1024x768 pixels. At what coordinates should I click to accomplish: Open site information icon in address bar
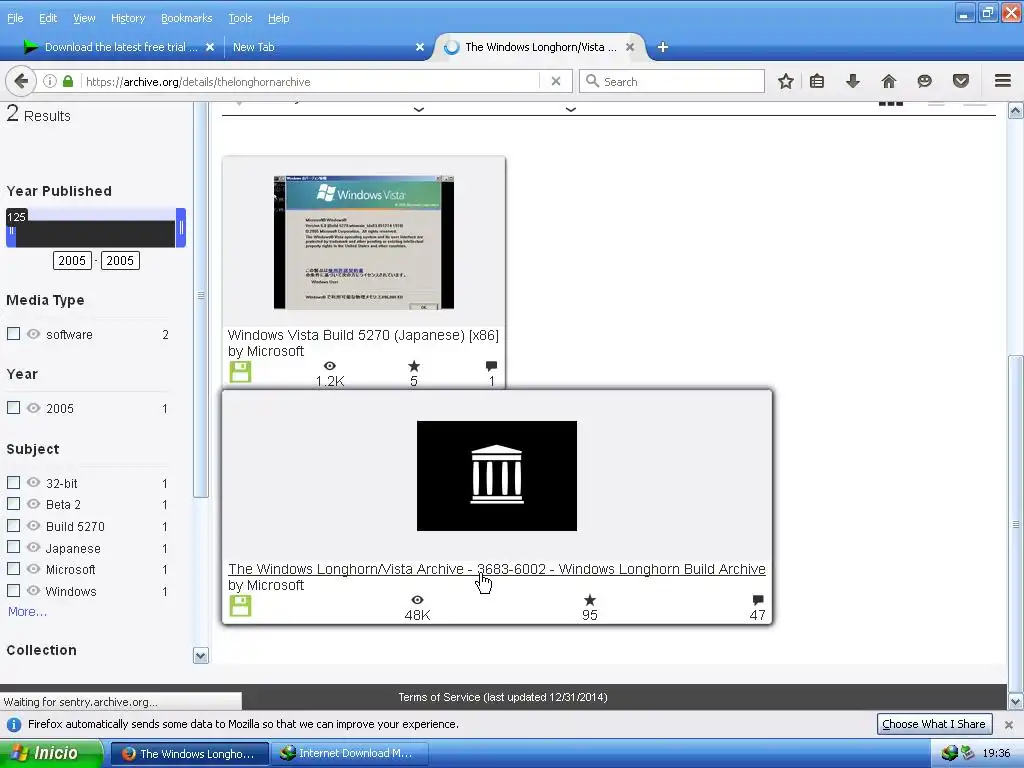(x=50, y=81)
